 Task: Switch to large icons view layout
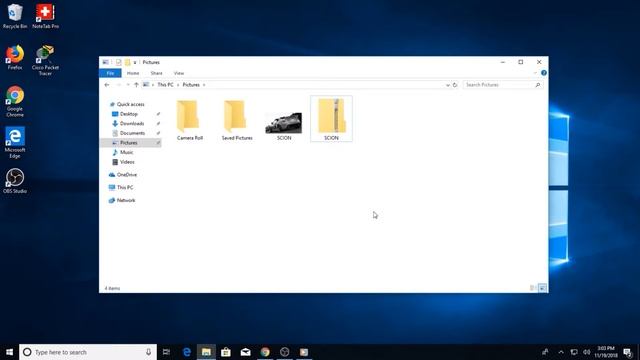(542, 288)
